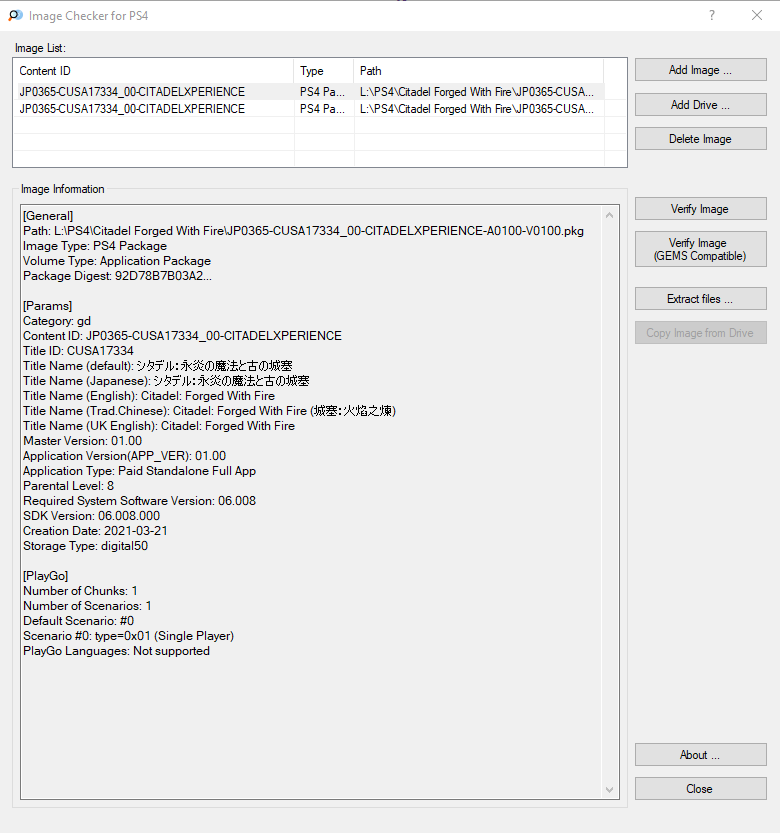Click first row PS4 Pa... type cell
The width and height of the screenshot is (780, 833).
[x=322, y=92]
